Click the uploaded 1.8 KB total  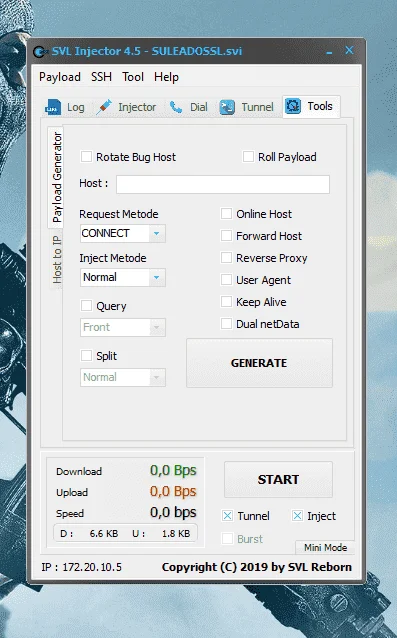(176, 533)
